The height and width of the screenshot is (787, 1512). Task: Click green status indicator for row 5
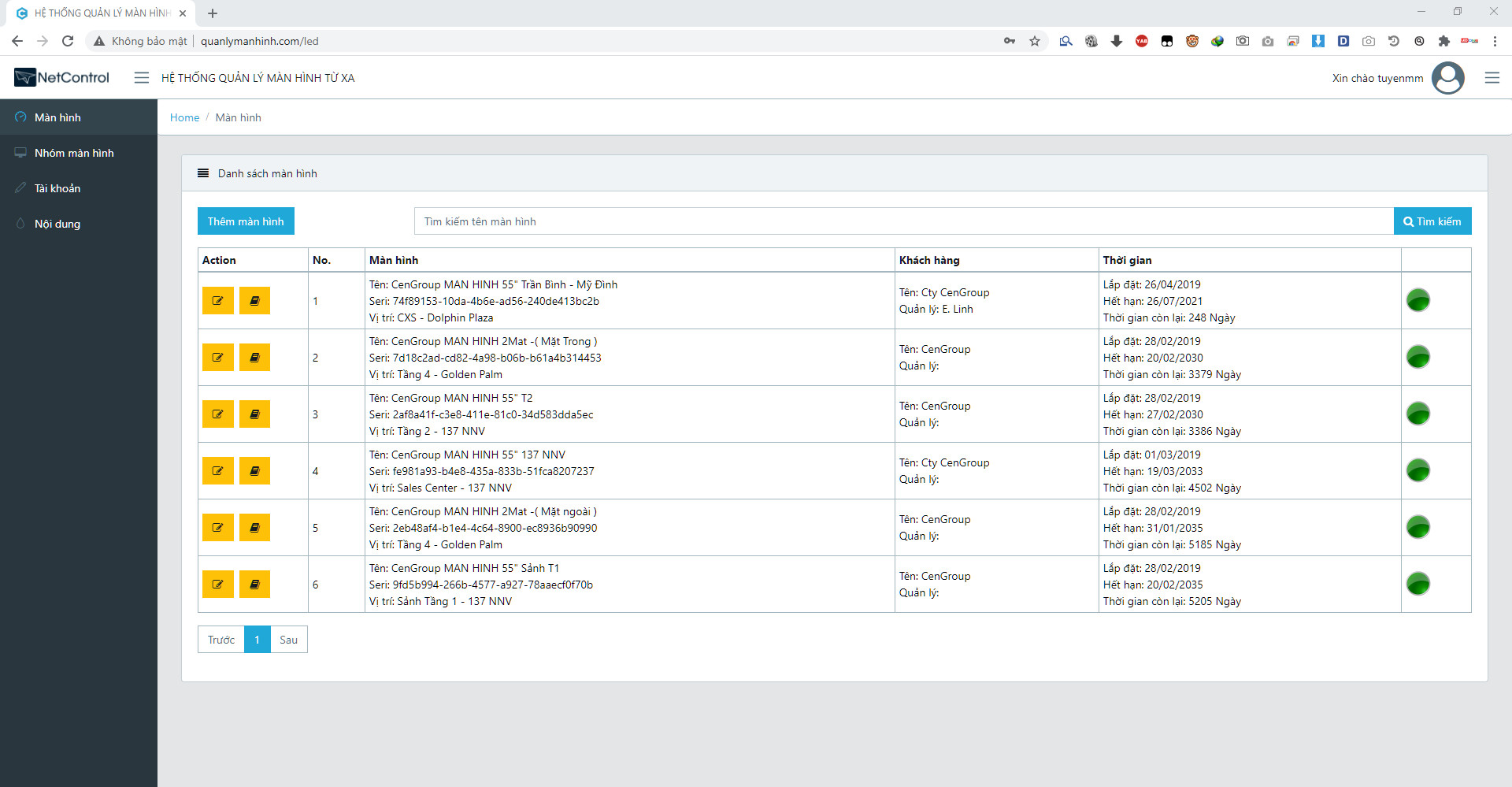[1417, 527]
